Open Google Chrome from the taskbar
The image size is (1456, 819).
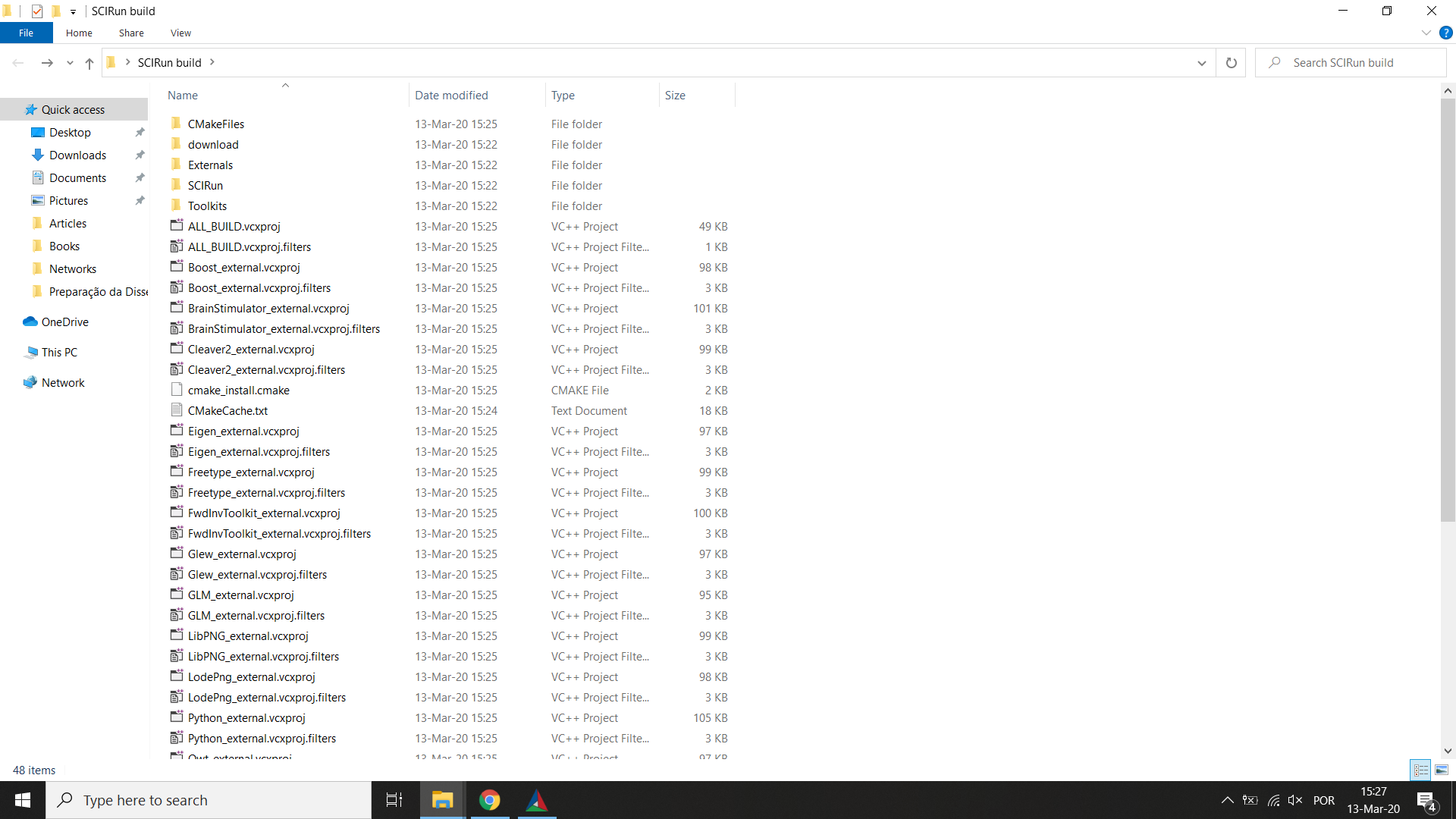point(490,800)
